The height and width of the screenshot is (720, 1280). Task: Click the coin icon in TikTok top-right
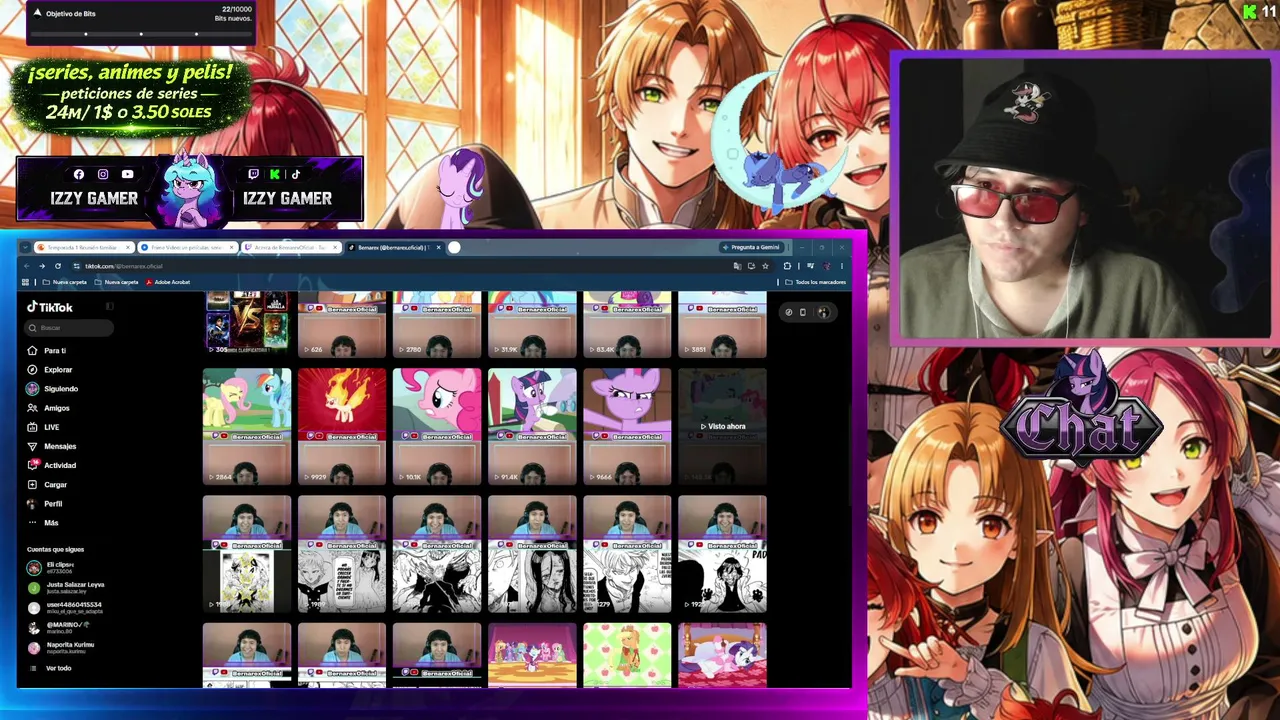788,312
